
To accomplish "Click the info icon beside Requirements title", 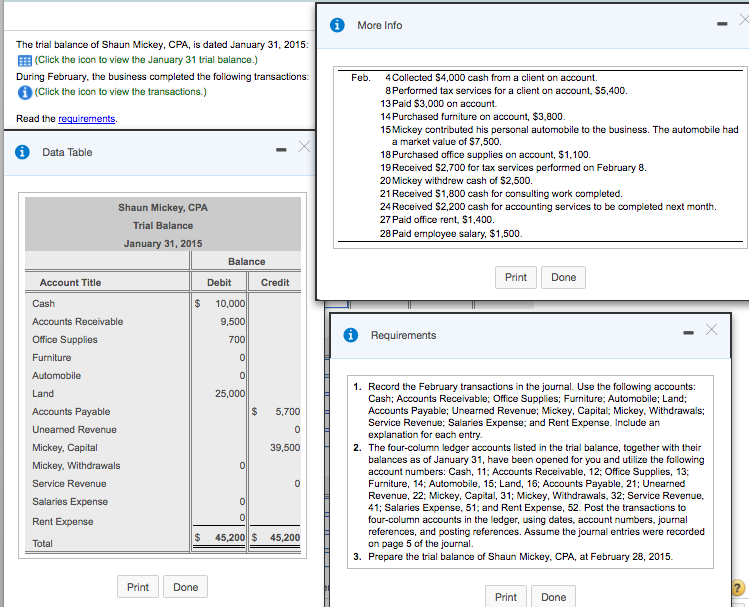I will point(351,335).
